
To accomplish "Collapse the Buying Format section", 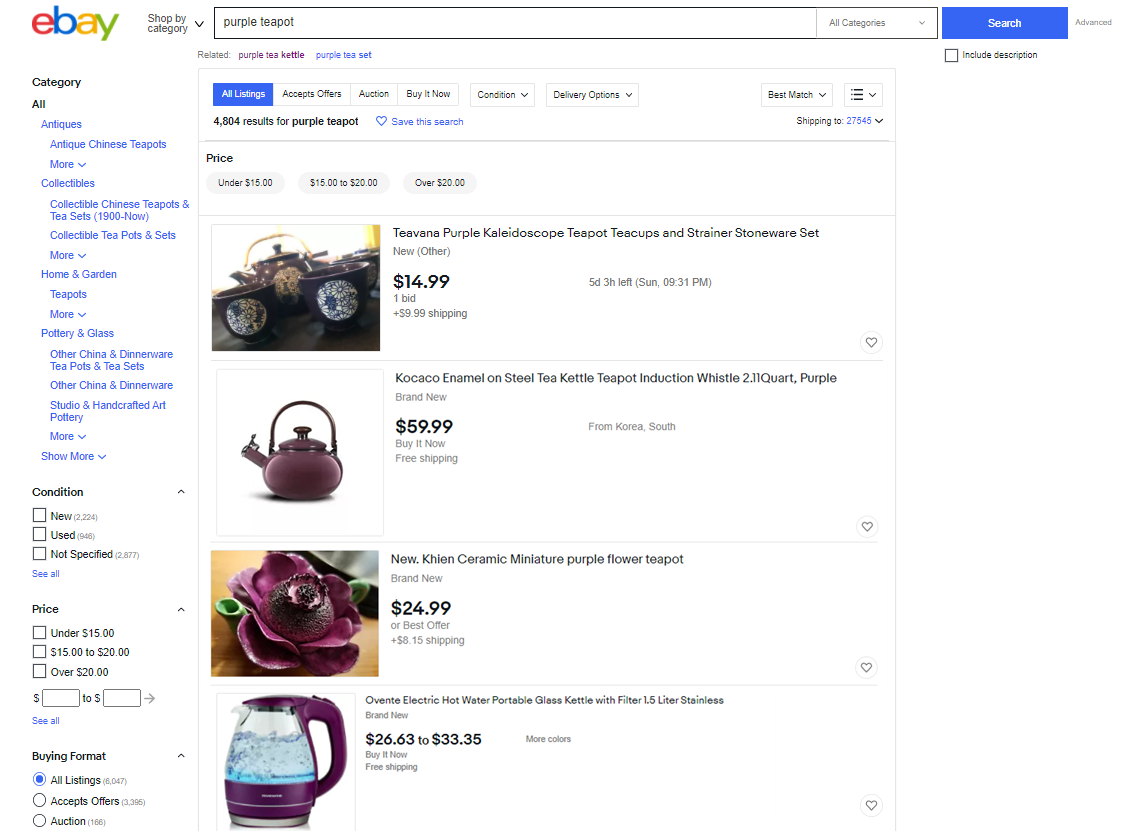I will click(x=181, y=756).
